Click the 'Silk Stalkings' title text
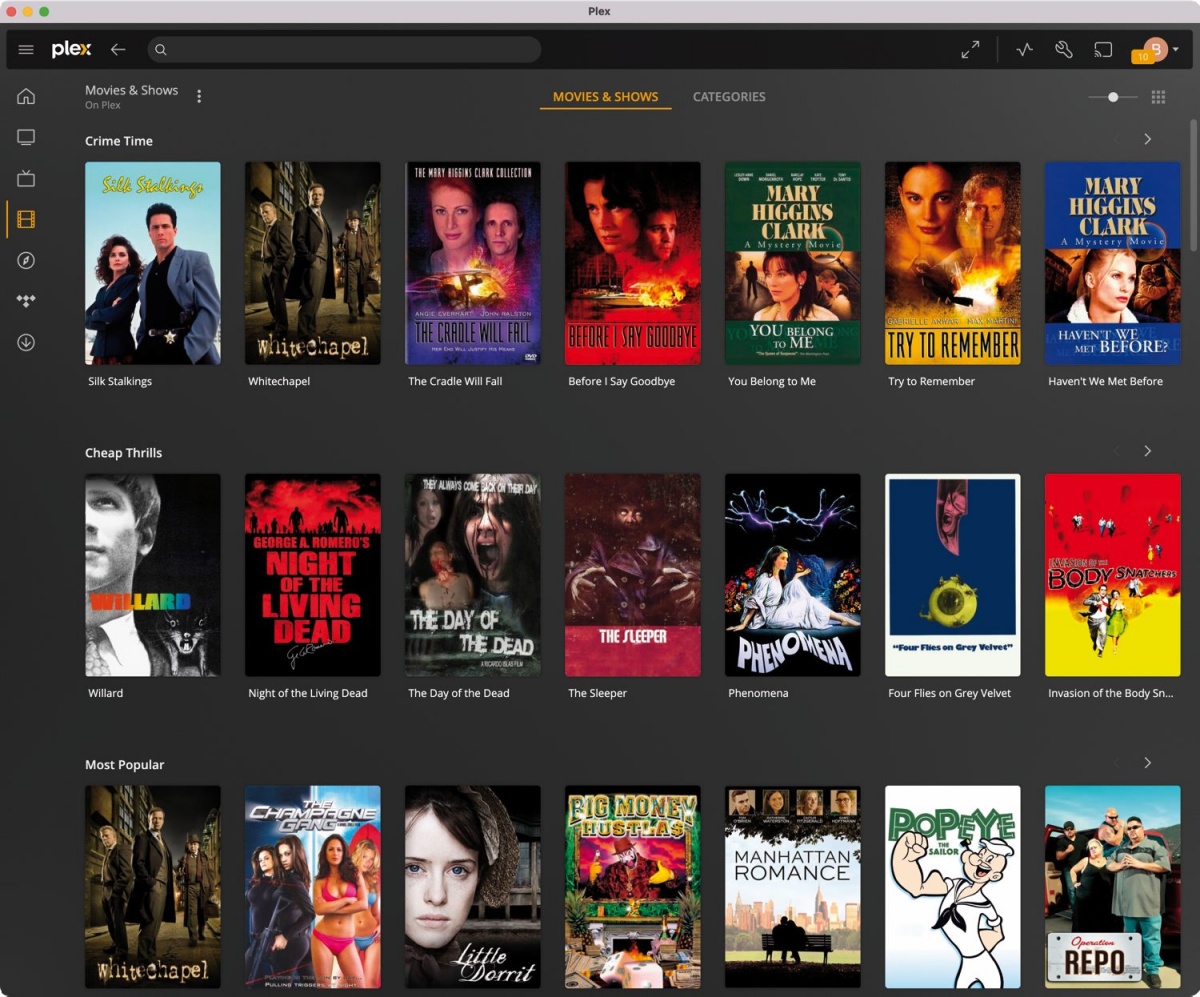1200x997 pixels. click(120, 381)
